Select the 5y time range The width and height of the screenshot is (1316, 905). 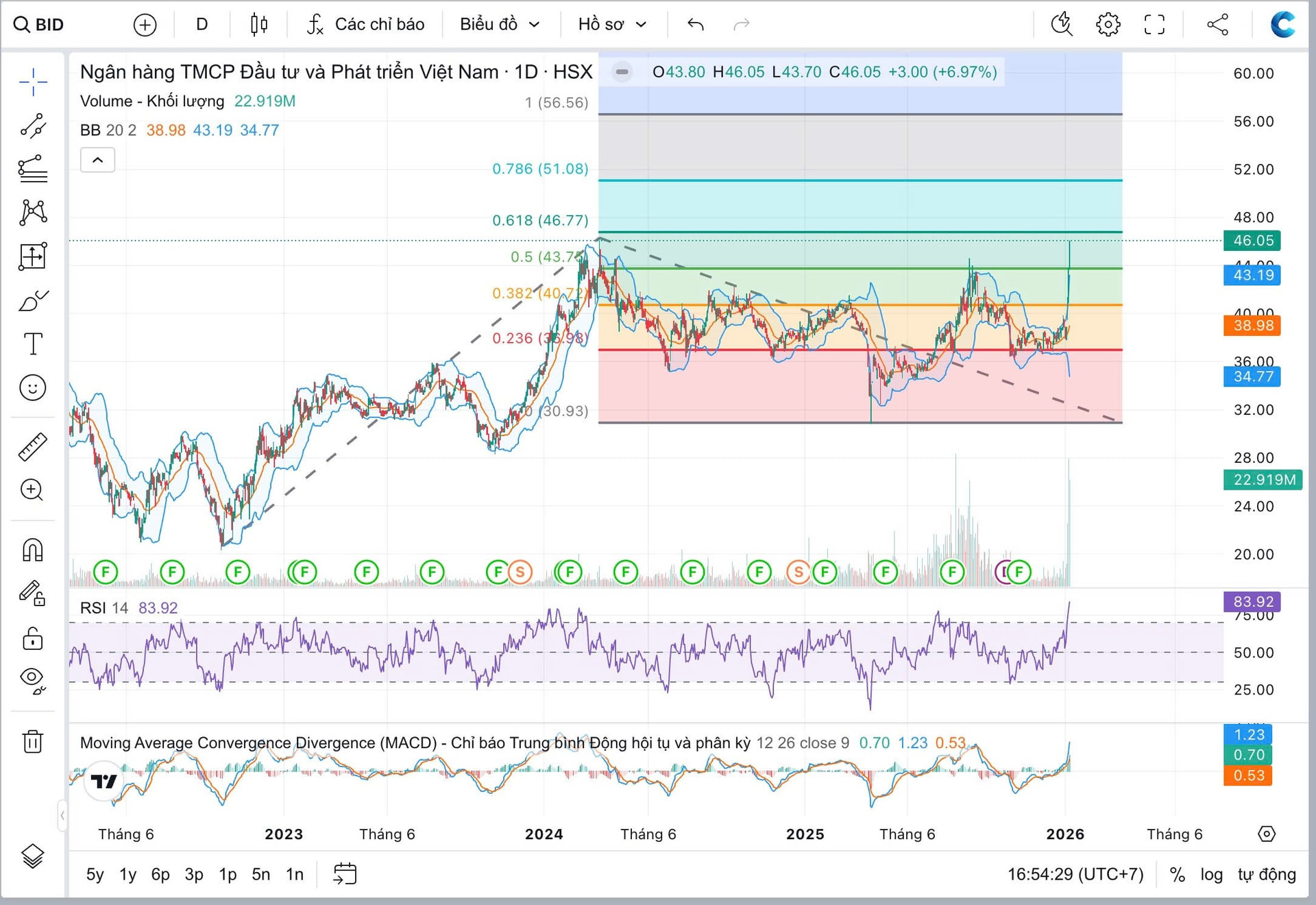tap(95, 875)
